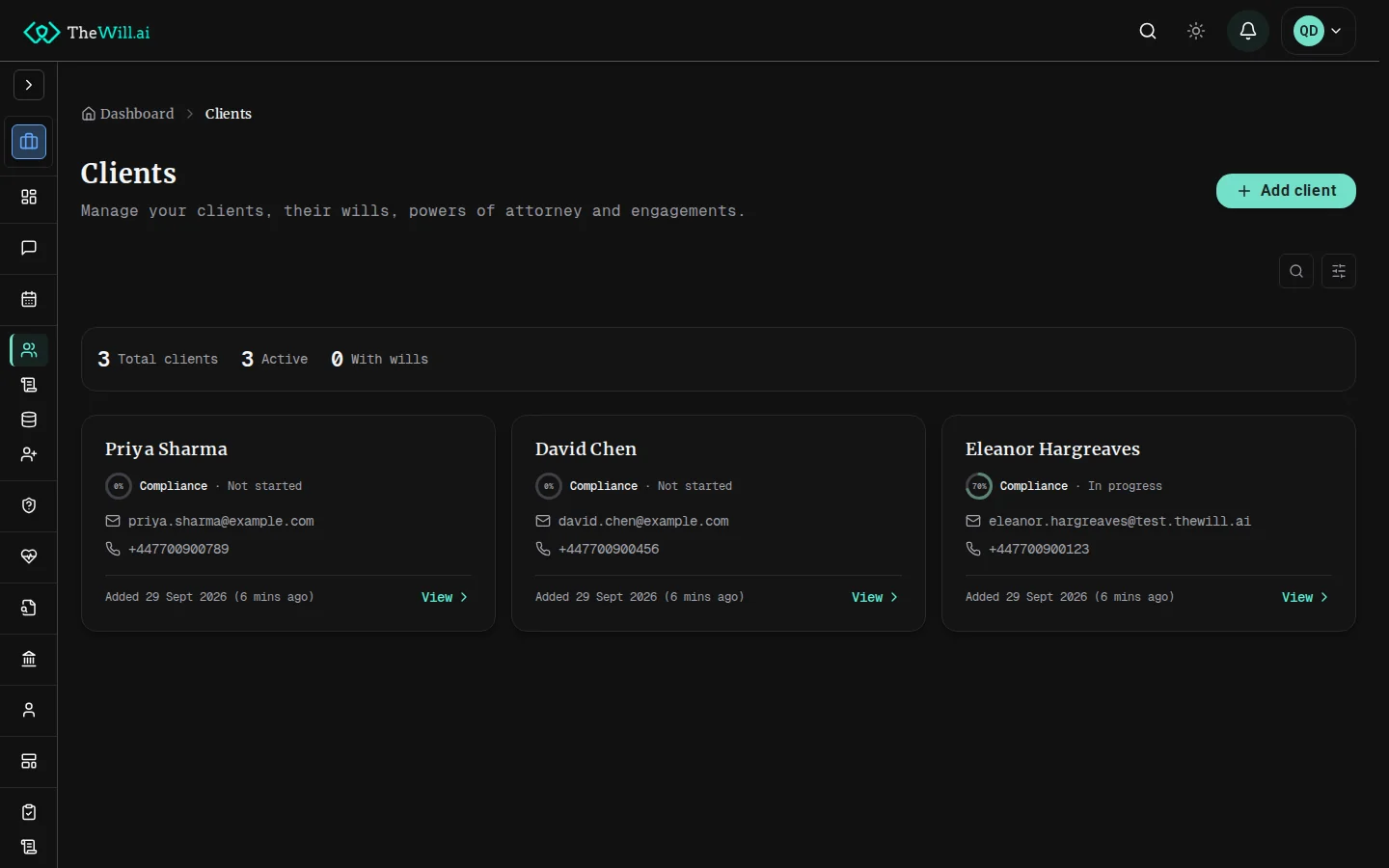The image size is (1389, 868).
Task: Click the global search icon in header
Action: click(x=1148, y=31)
